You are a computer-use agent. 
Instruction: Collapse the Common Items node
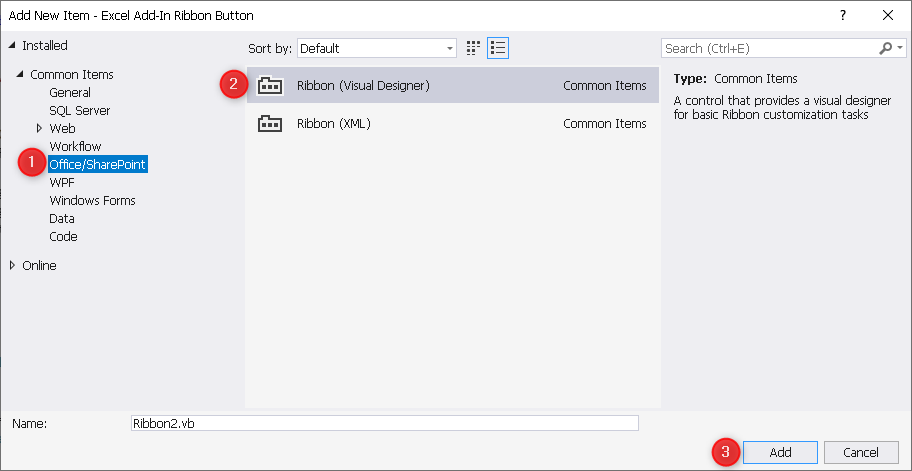pyautogui.click(x=20, y=74)
